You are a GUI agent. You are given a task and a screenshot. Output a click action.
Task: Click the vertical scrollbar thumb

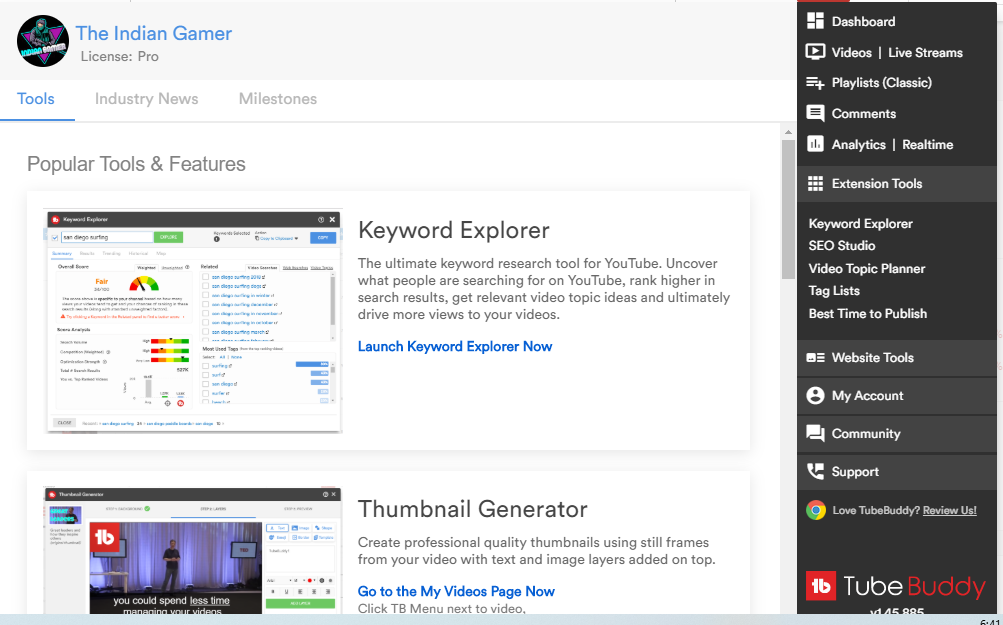pyautogui.click(x=788, y=209)
